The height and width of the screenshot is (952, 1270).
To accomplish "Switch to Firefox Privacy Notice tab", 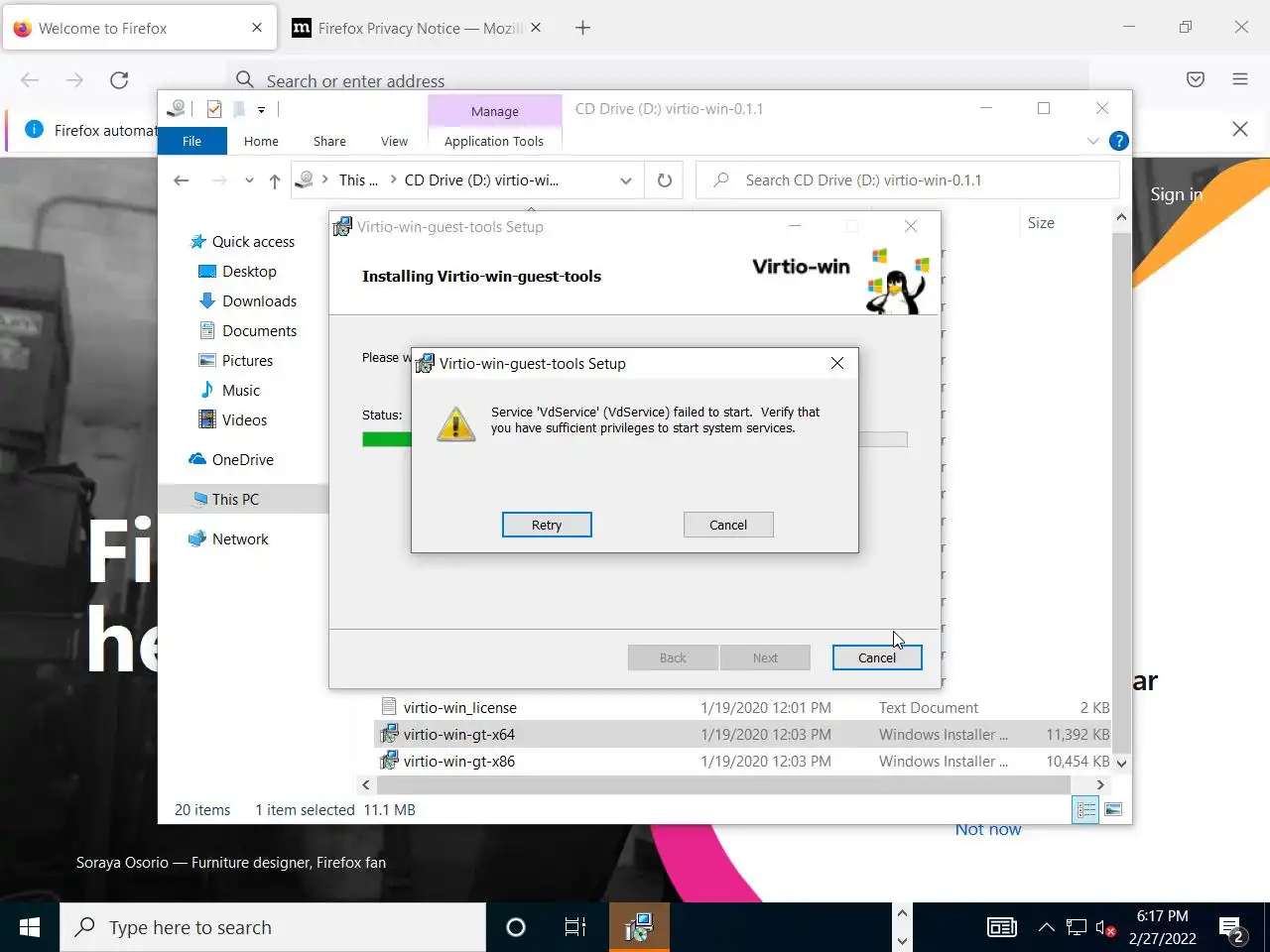I will pyautogui.click(x=417, y=28).
